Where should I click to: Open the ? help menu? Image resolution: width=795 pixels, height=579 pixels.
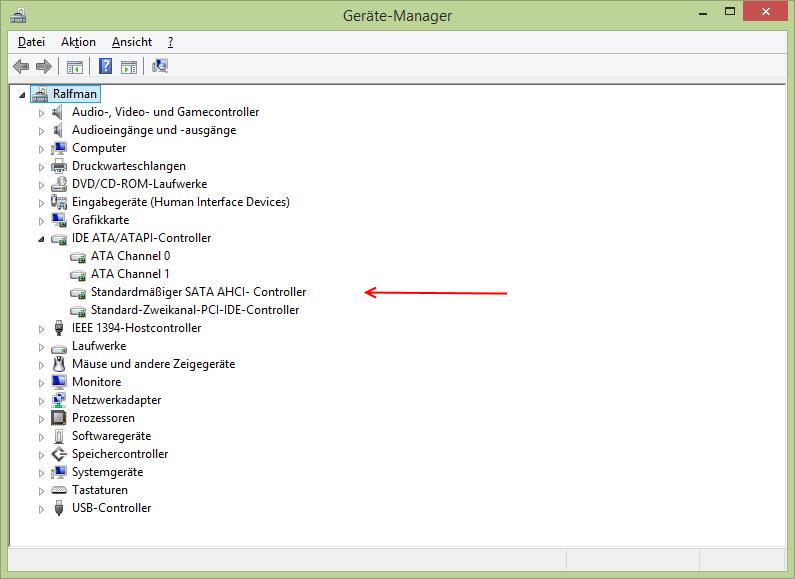tap(170, 42)
